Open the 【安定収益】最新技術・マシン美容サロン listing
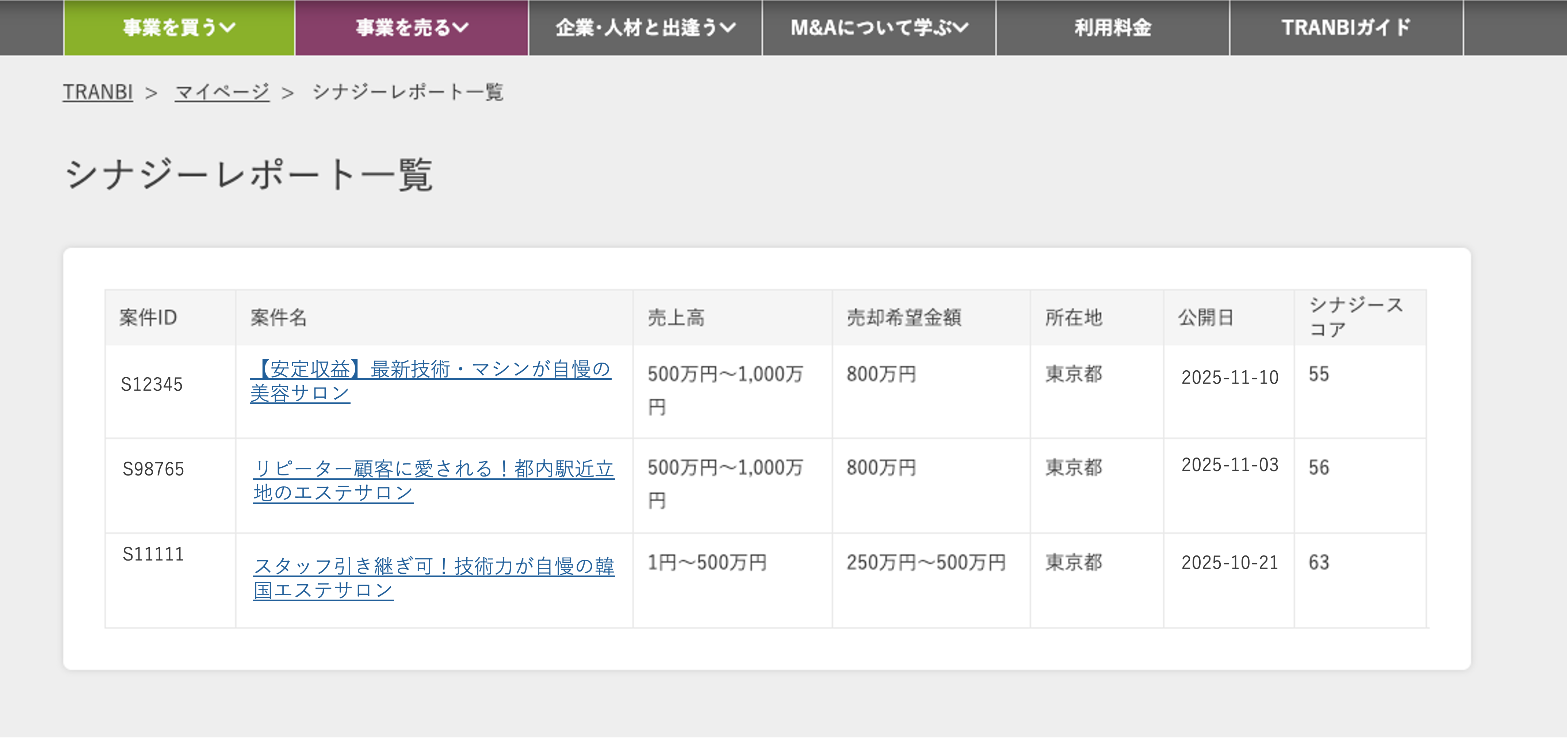 pos(430,381)
